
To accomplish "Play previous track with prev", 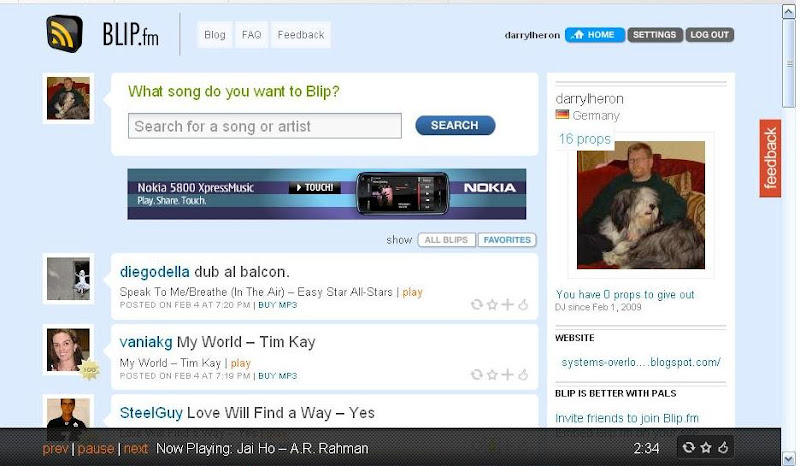I will 56,449.
